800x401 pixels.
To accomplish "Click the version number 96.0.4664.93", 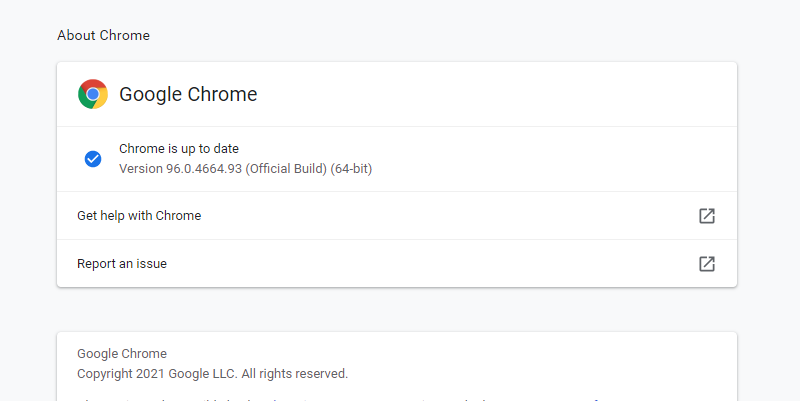I will pos(204,169).
